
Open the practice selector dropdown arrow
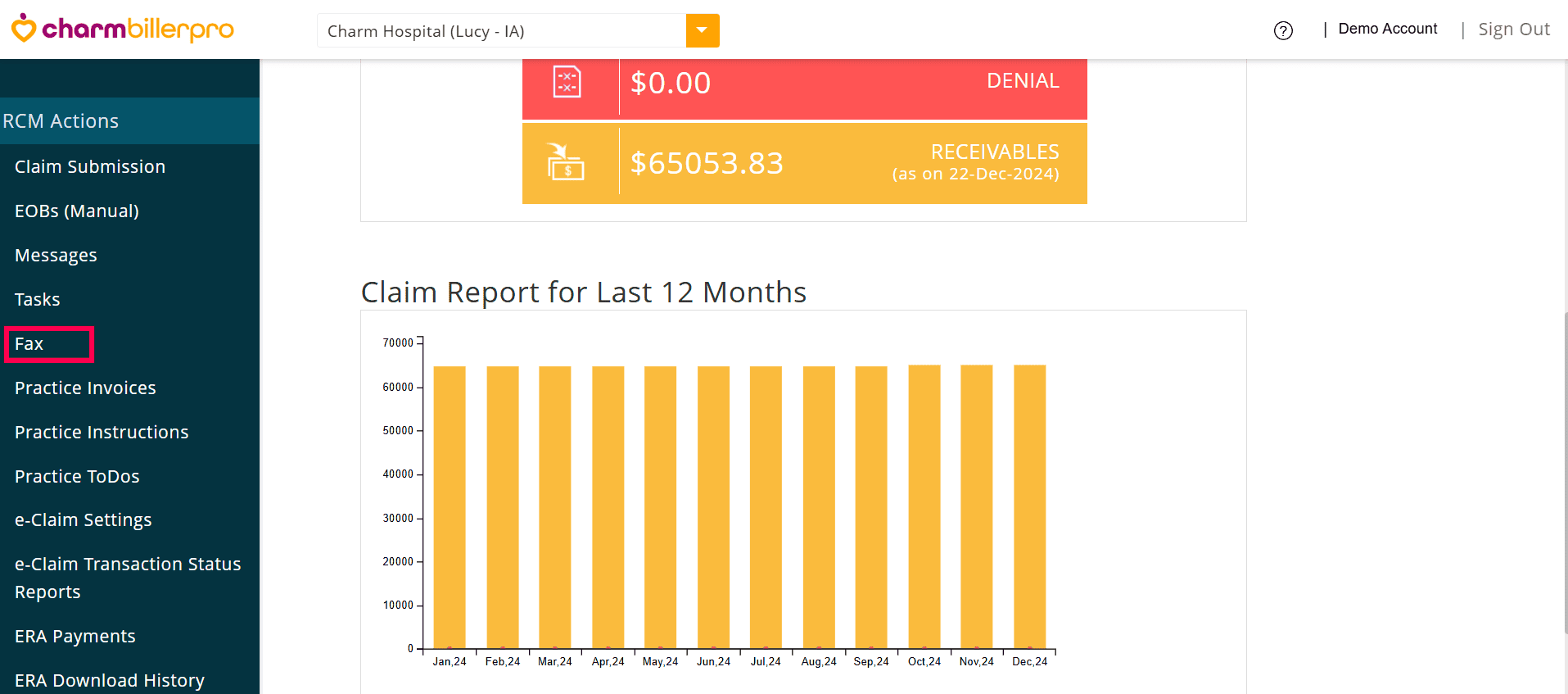(x=702, y=31)
